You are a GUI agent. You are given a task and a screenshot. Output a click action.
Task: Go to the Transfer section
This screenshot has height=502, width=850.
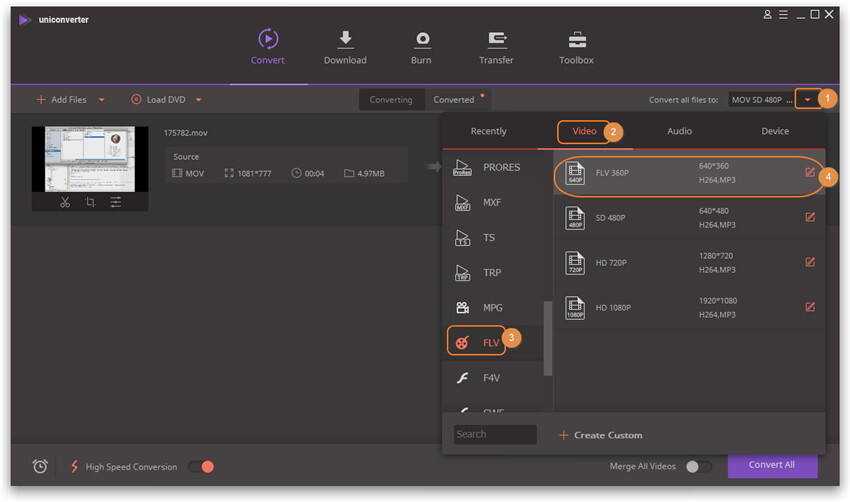496,39
